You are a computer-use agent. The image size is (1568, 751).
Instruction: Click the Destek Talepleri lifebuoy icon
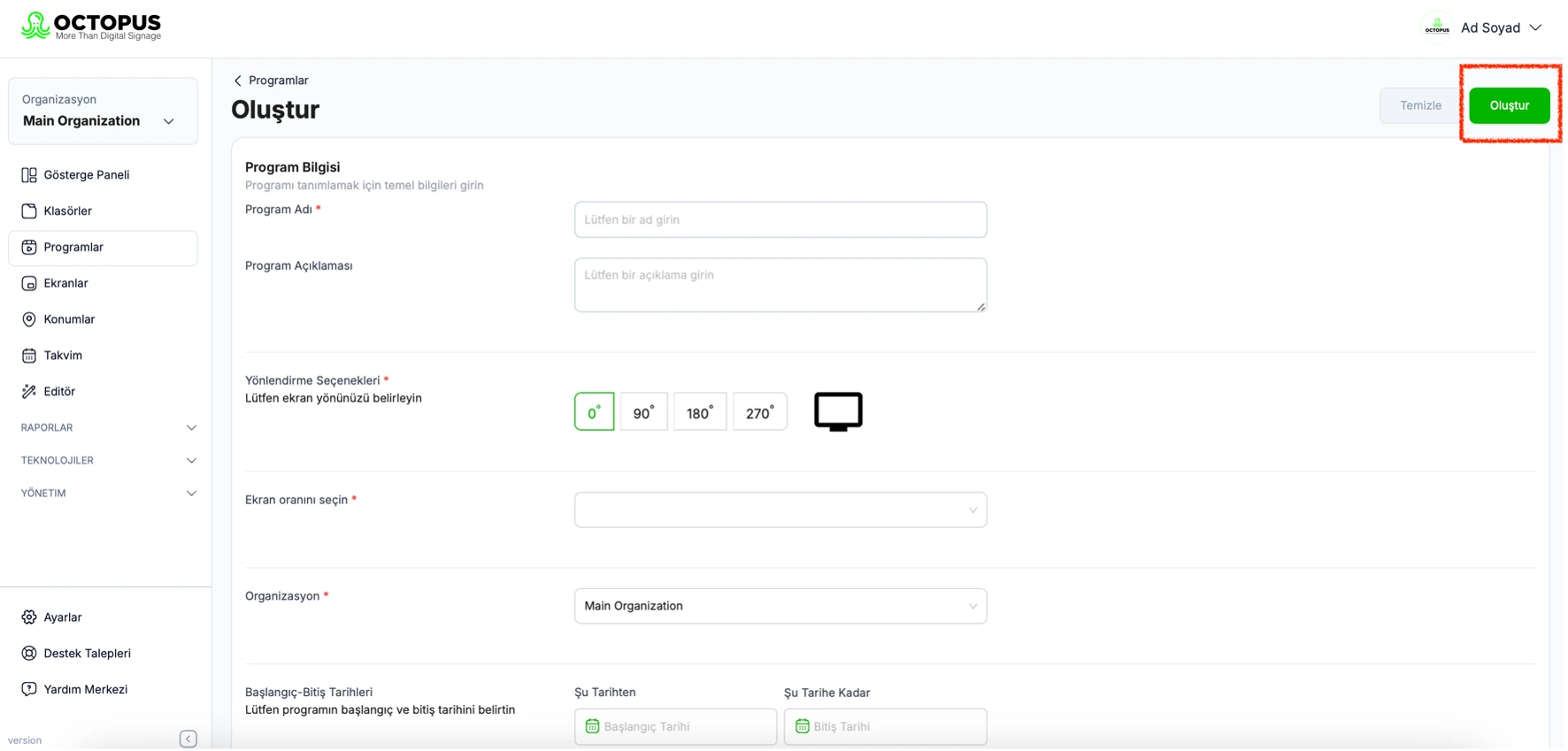(x=29, y=654)
